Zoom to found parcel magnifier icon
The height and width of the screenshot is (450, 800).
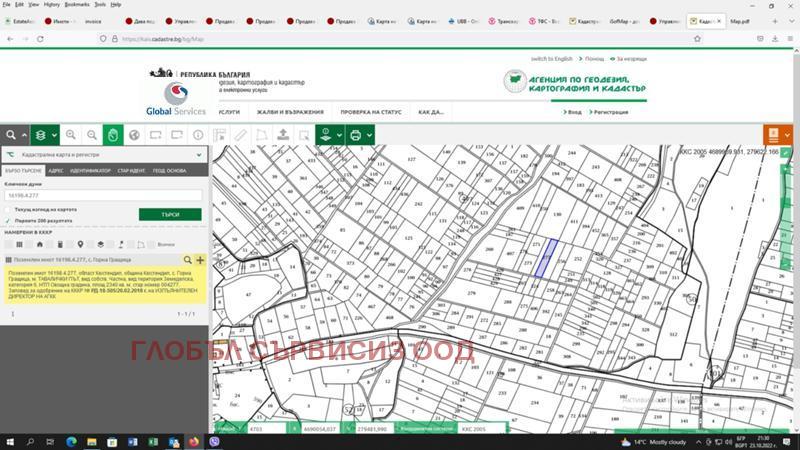188,259
